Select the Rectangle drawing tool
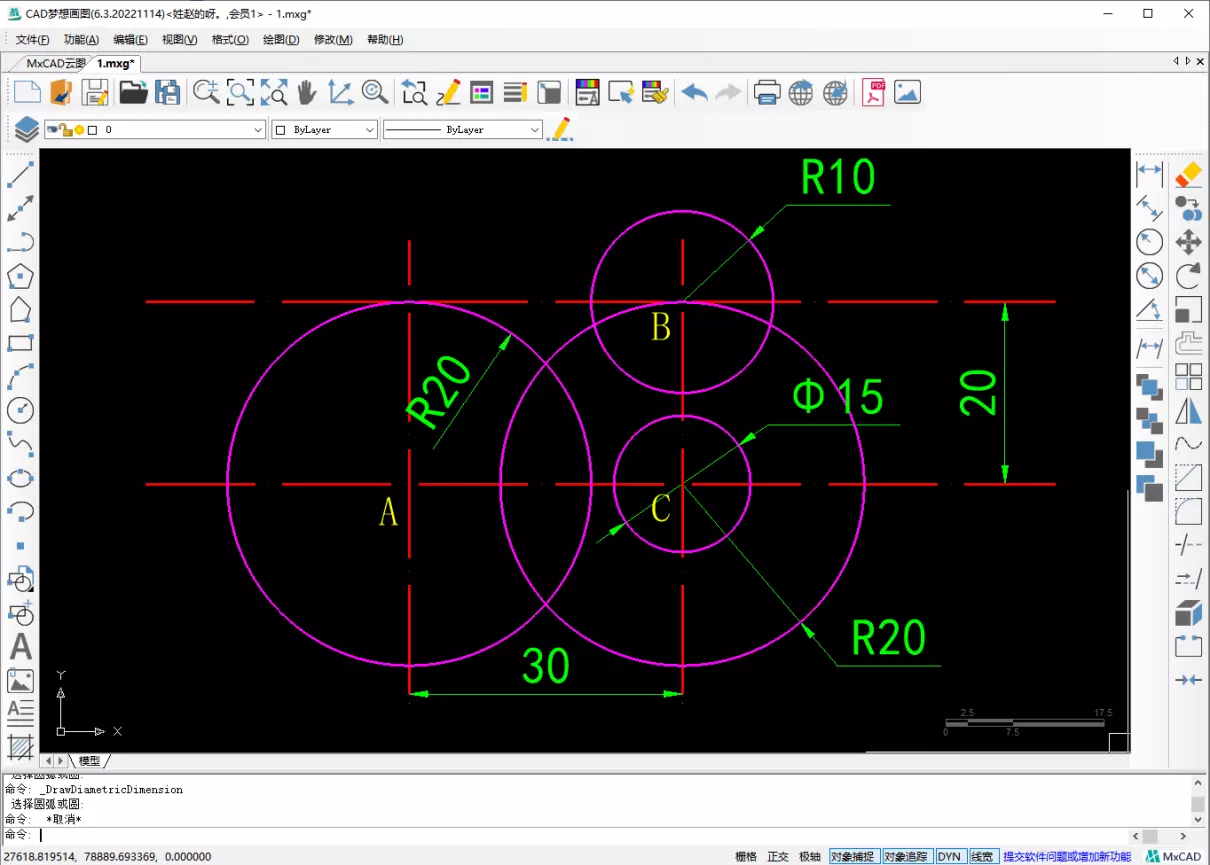Image resolution: width=1210 pixels, height=865 pixels. point(21,343)
